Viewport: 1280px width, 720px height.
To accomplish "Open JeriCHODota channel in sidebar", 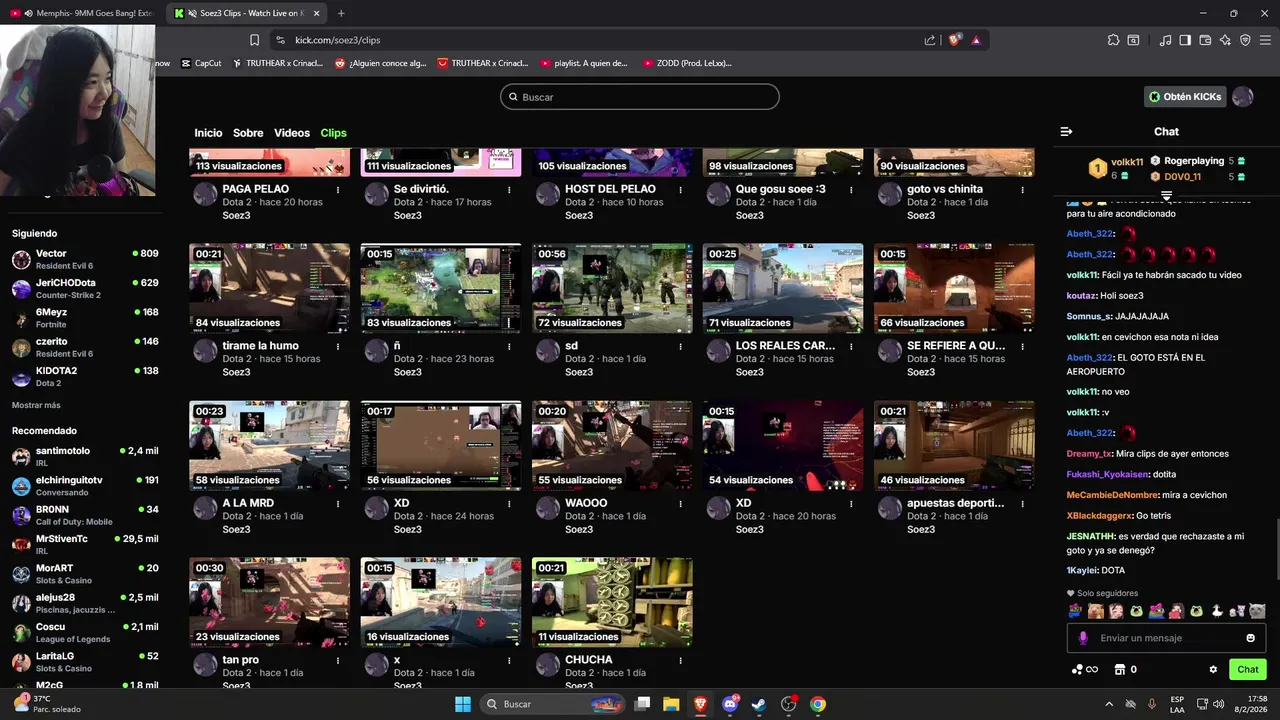I will click(85, 289).
